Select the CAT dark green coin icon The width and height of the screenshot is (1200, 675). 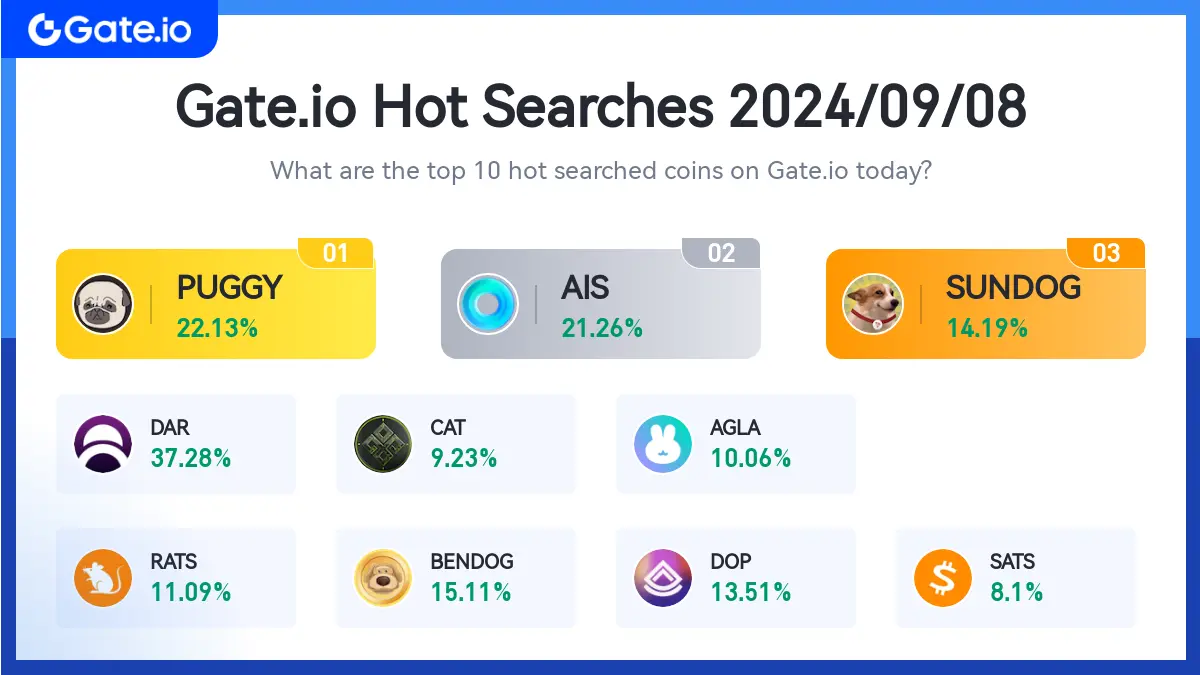[x=383, y=443]
